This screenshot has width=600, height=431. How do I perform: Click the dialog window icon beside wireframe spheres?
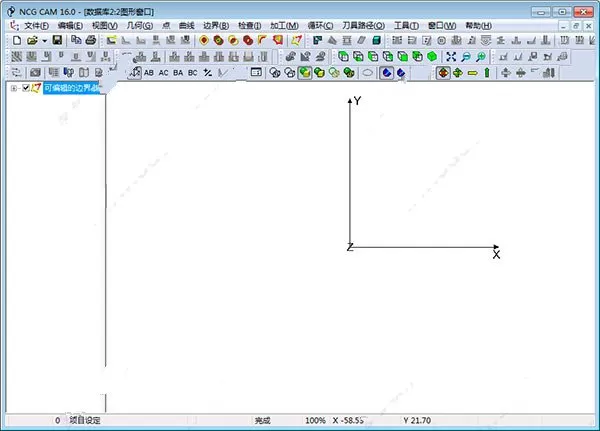pos(256,72)
